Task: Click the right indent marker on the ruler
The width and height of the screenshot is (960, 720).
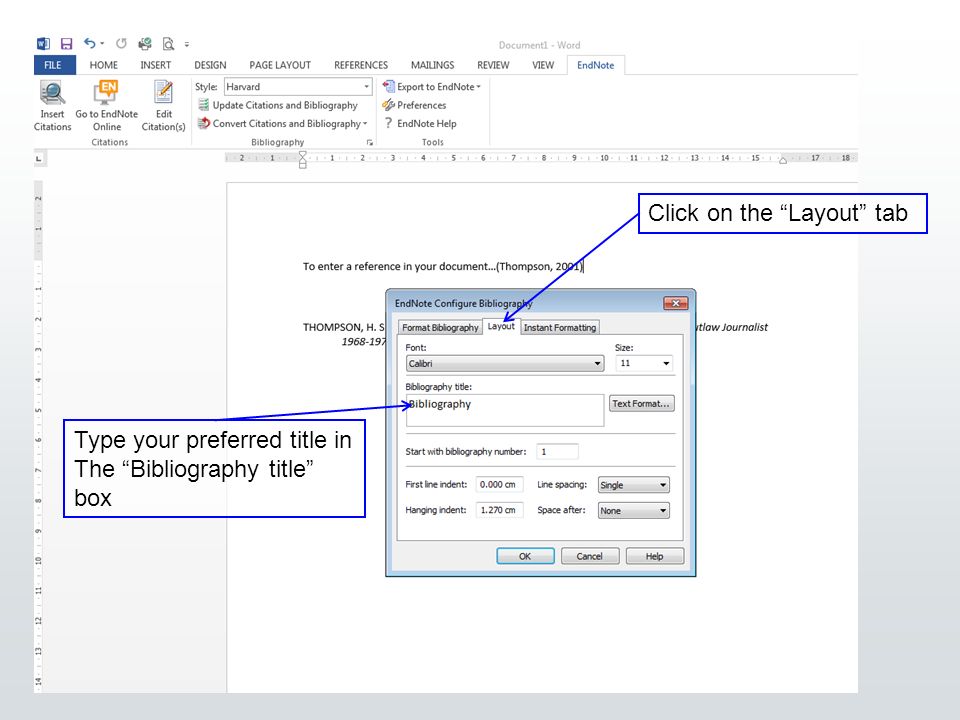Action: click(782, 161)
